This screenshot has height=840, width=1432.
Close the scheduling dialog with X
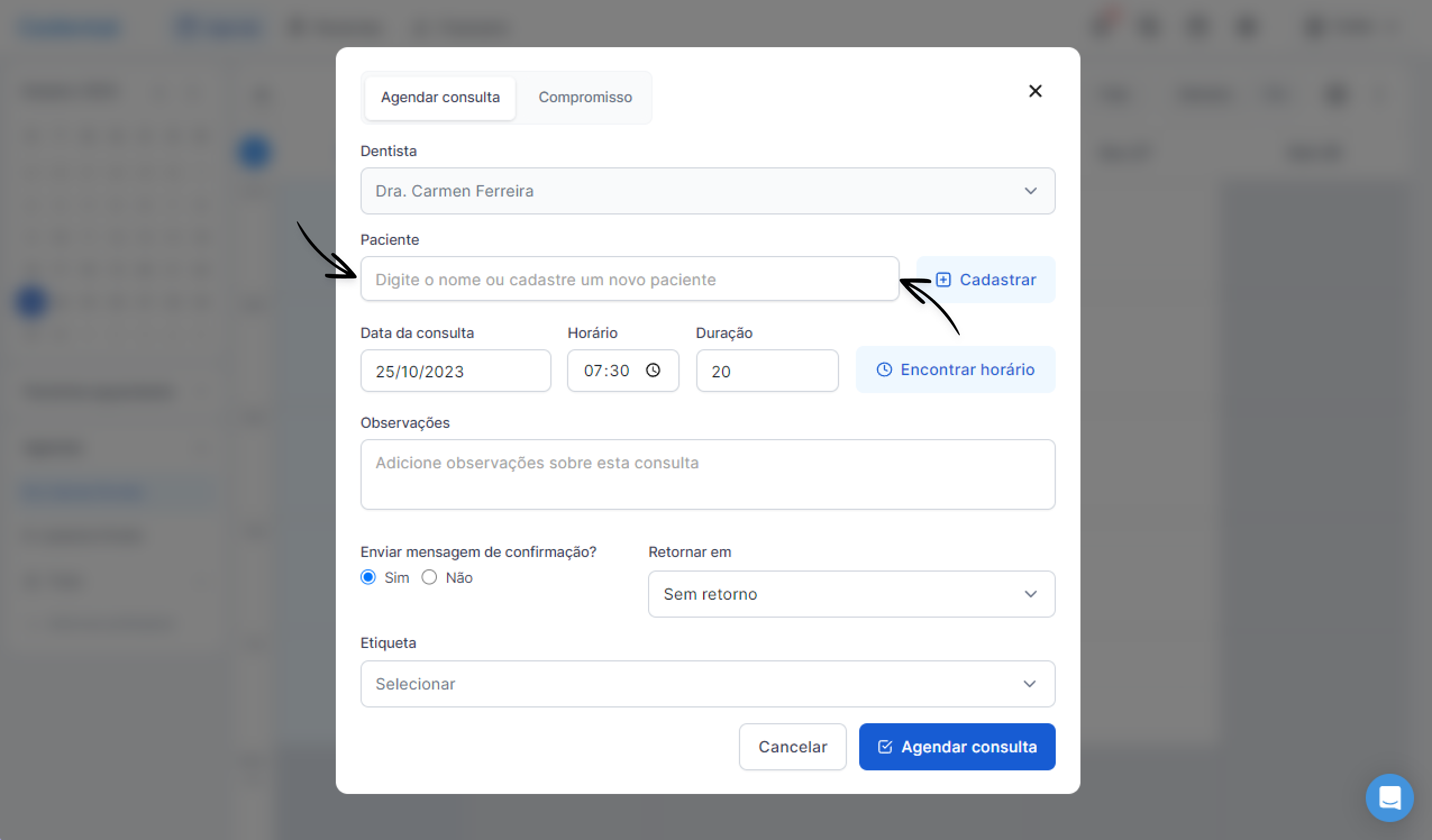click(1035, 91)
